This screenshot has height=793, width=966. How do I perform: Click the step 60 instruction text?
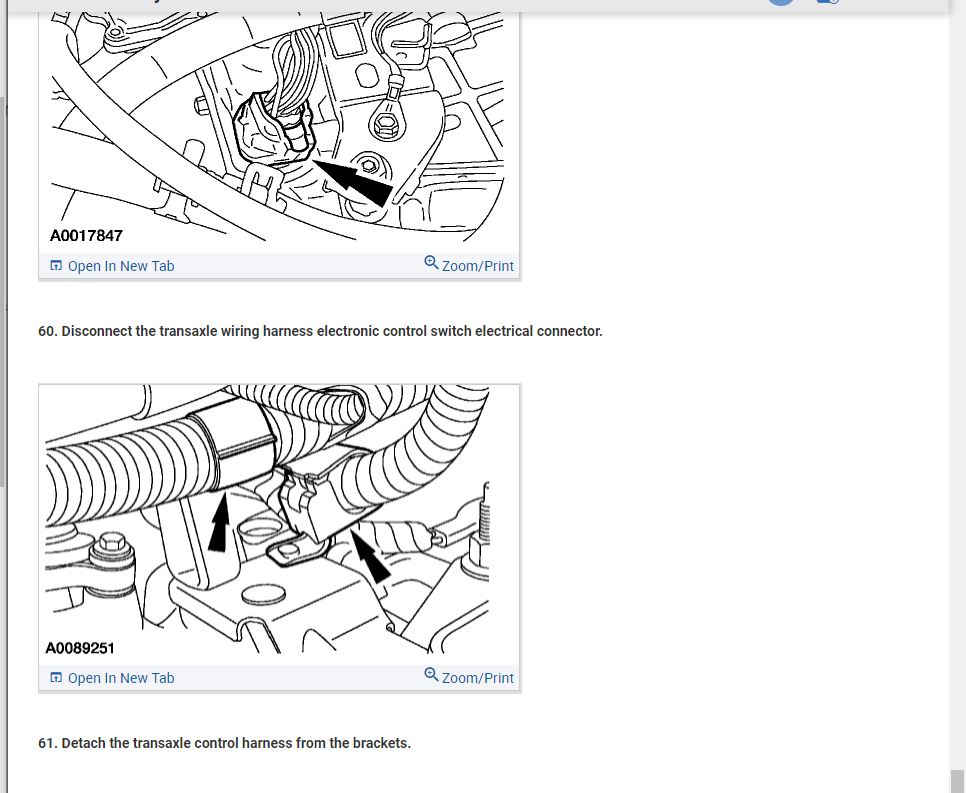point(320,331)
